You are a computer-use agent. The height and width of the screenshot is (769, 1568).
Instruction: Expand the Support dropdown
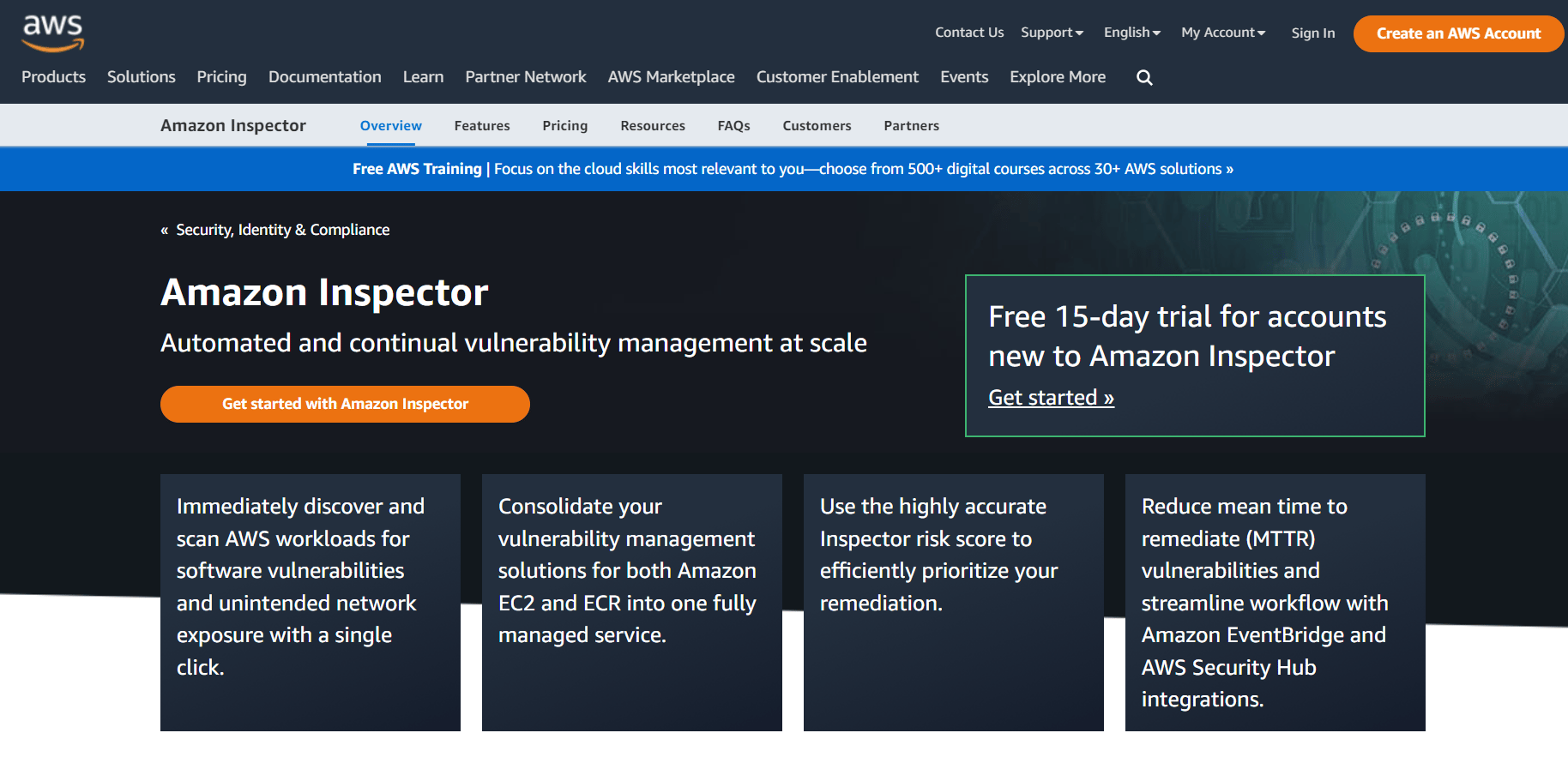1052,33
